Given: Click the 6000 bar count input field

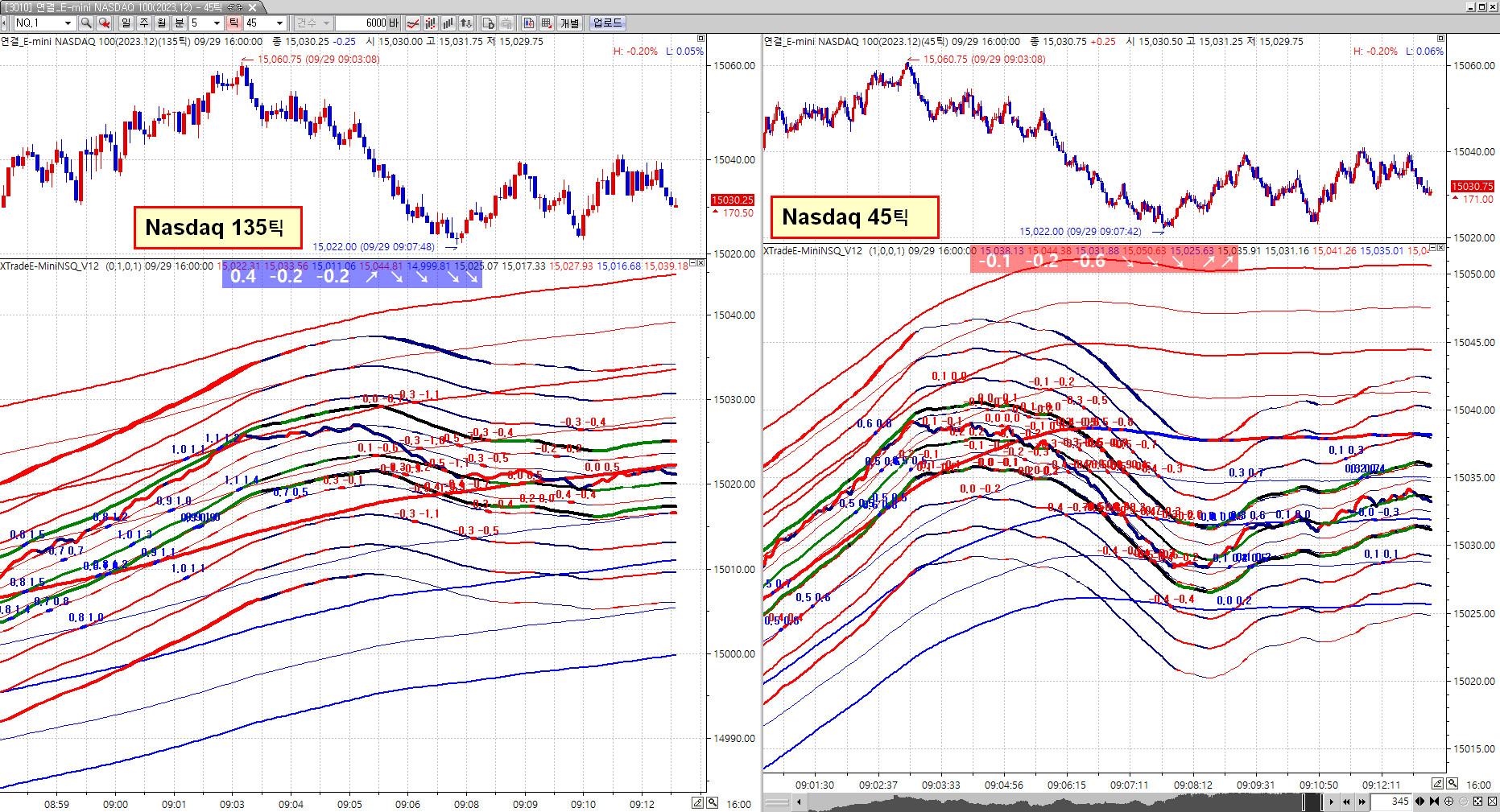Looking at the screenshot, I should [362, 23].
